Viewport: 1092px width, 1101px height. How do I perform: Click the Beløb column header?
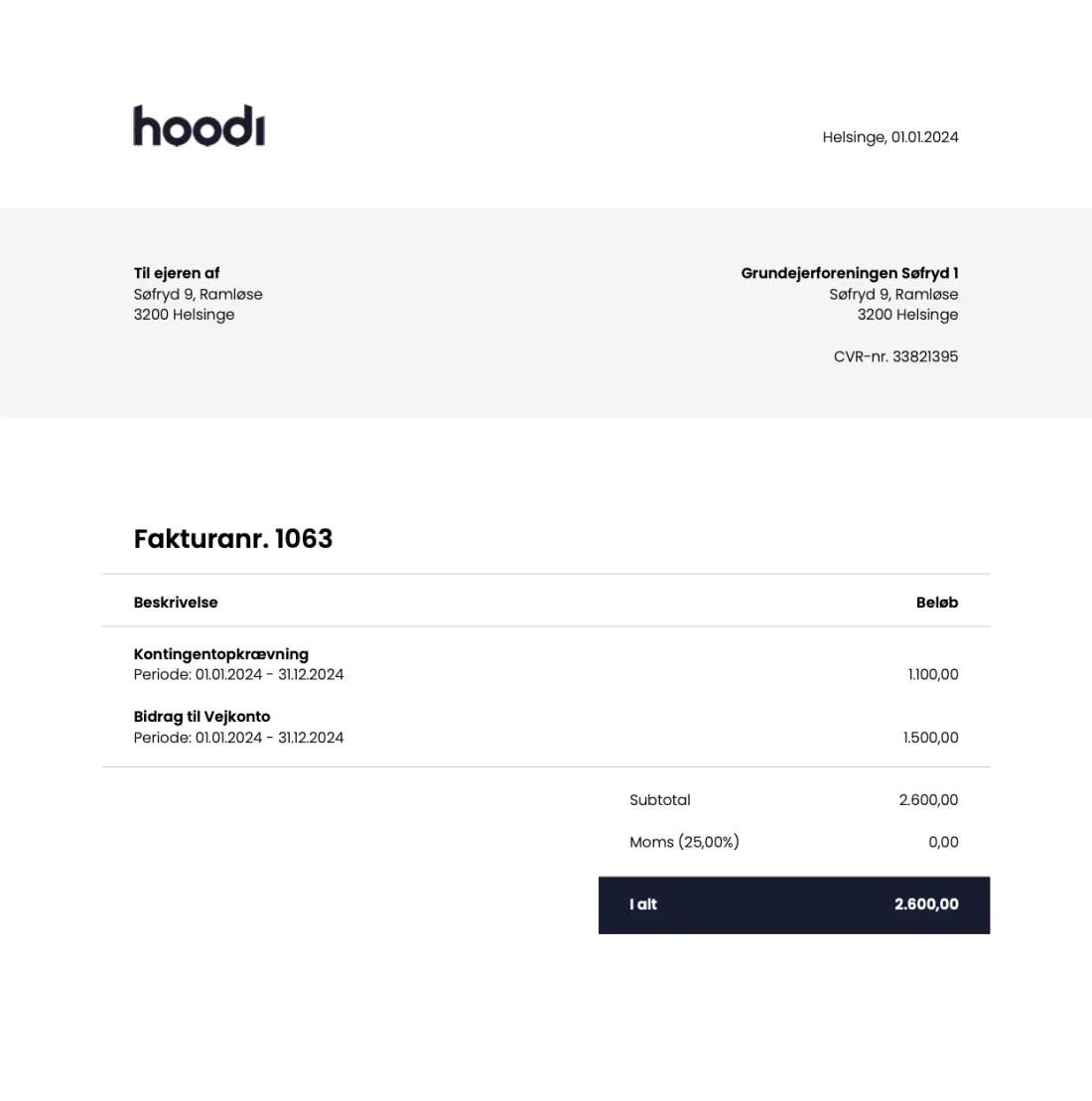click(937, 603)
